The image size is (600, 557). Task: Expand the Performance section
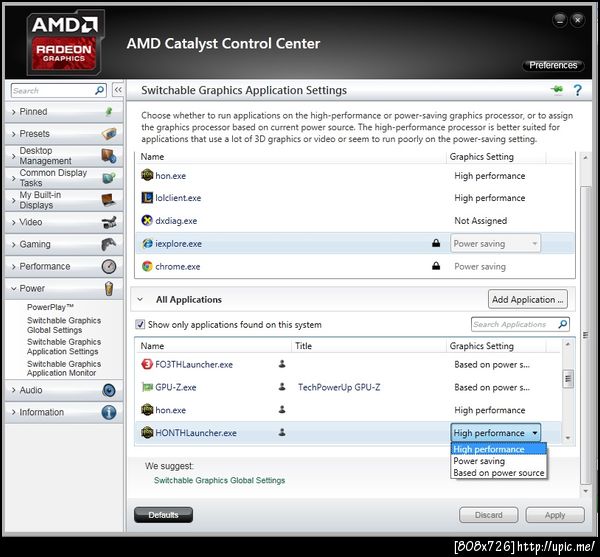pos(14,267)
